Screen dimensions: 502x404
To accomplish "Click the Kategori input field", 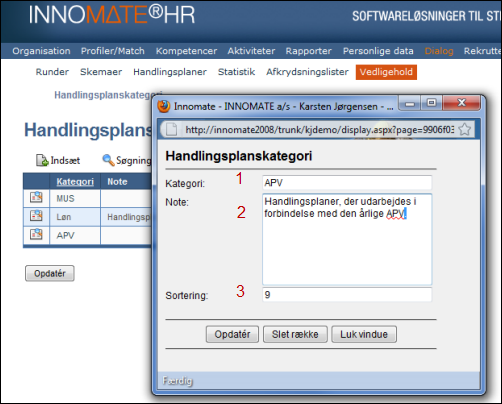I will 347,183.
